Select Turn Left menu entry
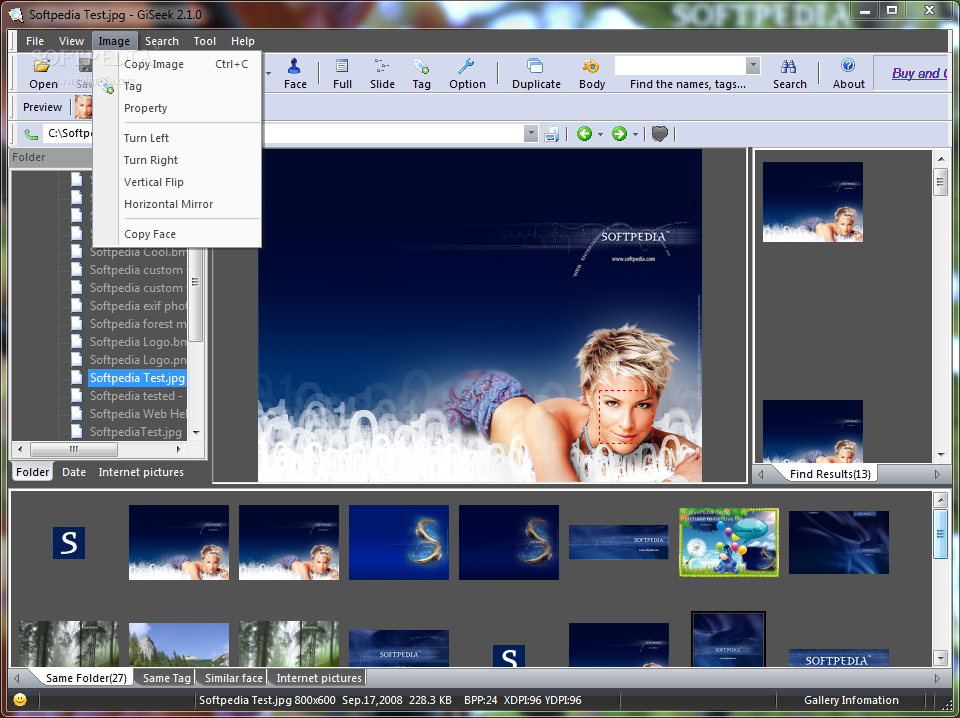The width and height of the screenshot is (960, 718). [178, 138]
